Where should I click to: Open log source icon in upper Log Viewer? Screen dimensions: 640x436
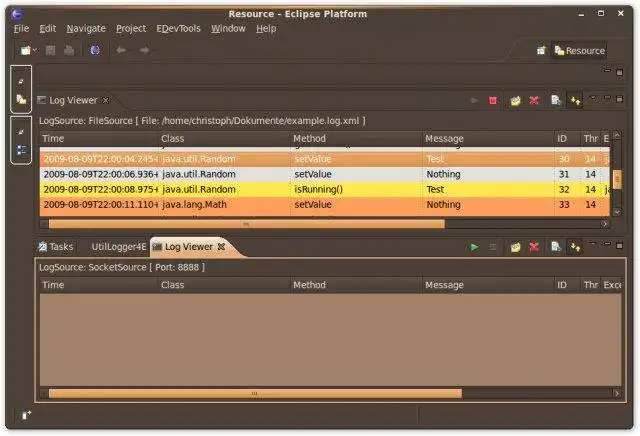(516, 100)
